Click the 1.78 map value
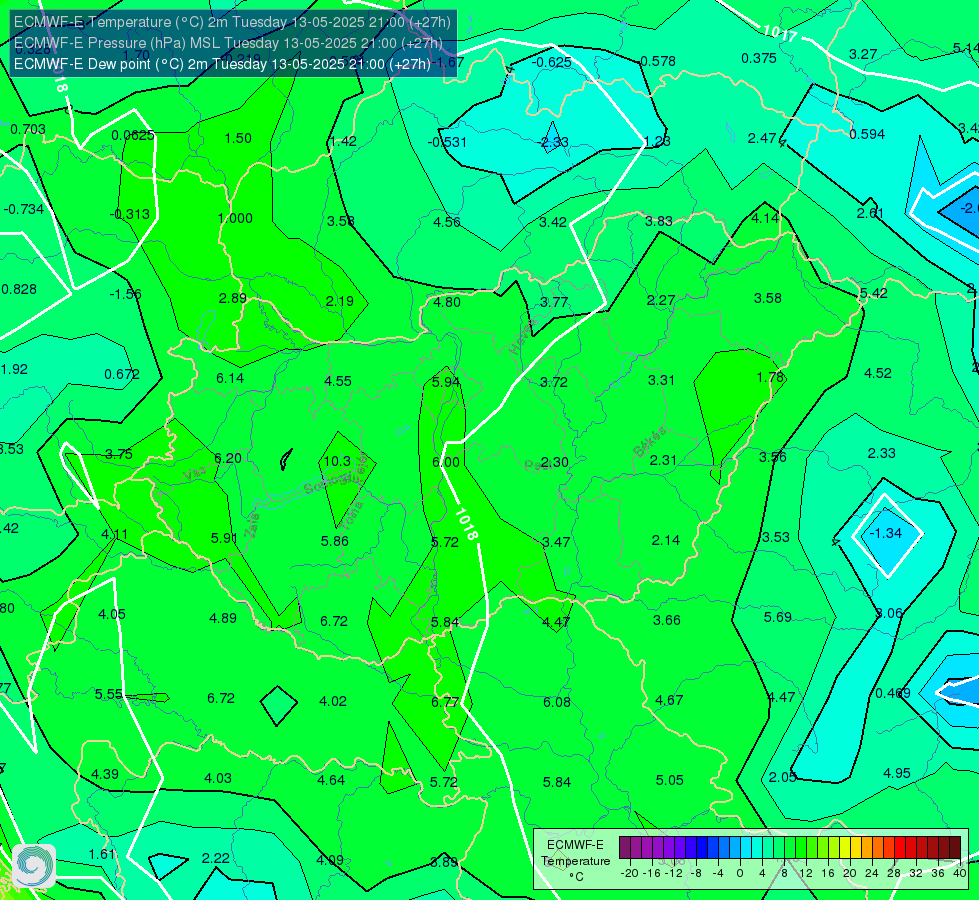Image resolution: width=979 pixels, height=900 pixels. pos(770,377)
